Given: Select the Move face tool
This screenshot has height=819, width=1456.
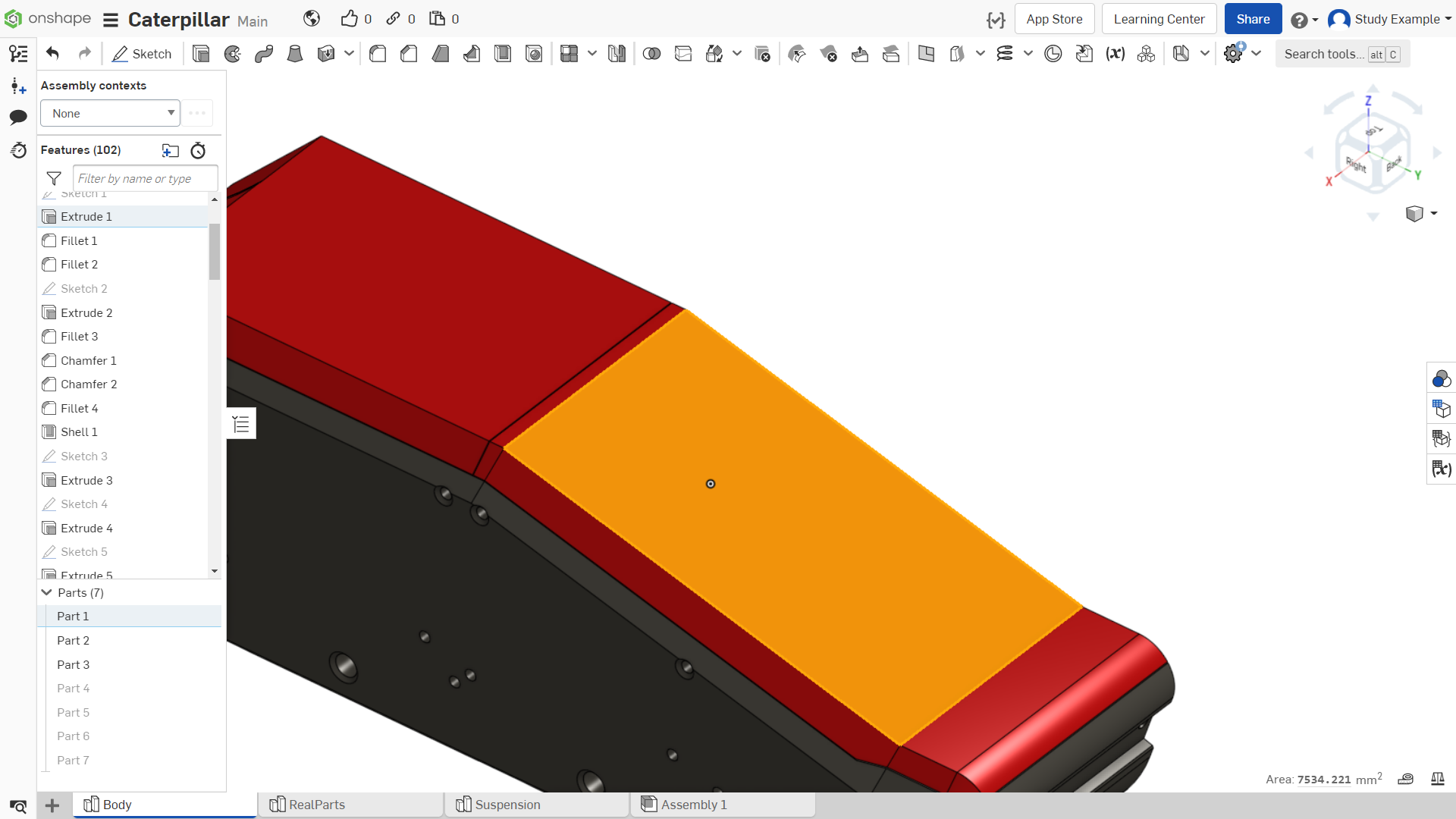Looking at the screenshot, I should coord(860,54).
